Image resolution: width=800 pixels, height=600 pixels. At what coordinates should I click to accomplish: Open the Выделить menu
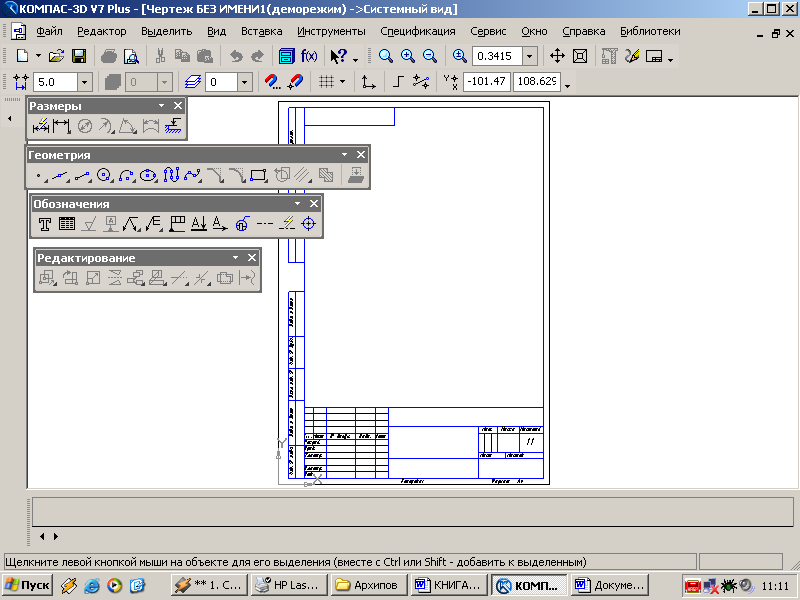(x=166, y=32)
